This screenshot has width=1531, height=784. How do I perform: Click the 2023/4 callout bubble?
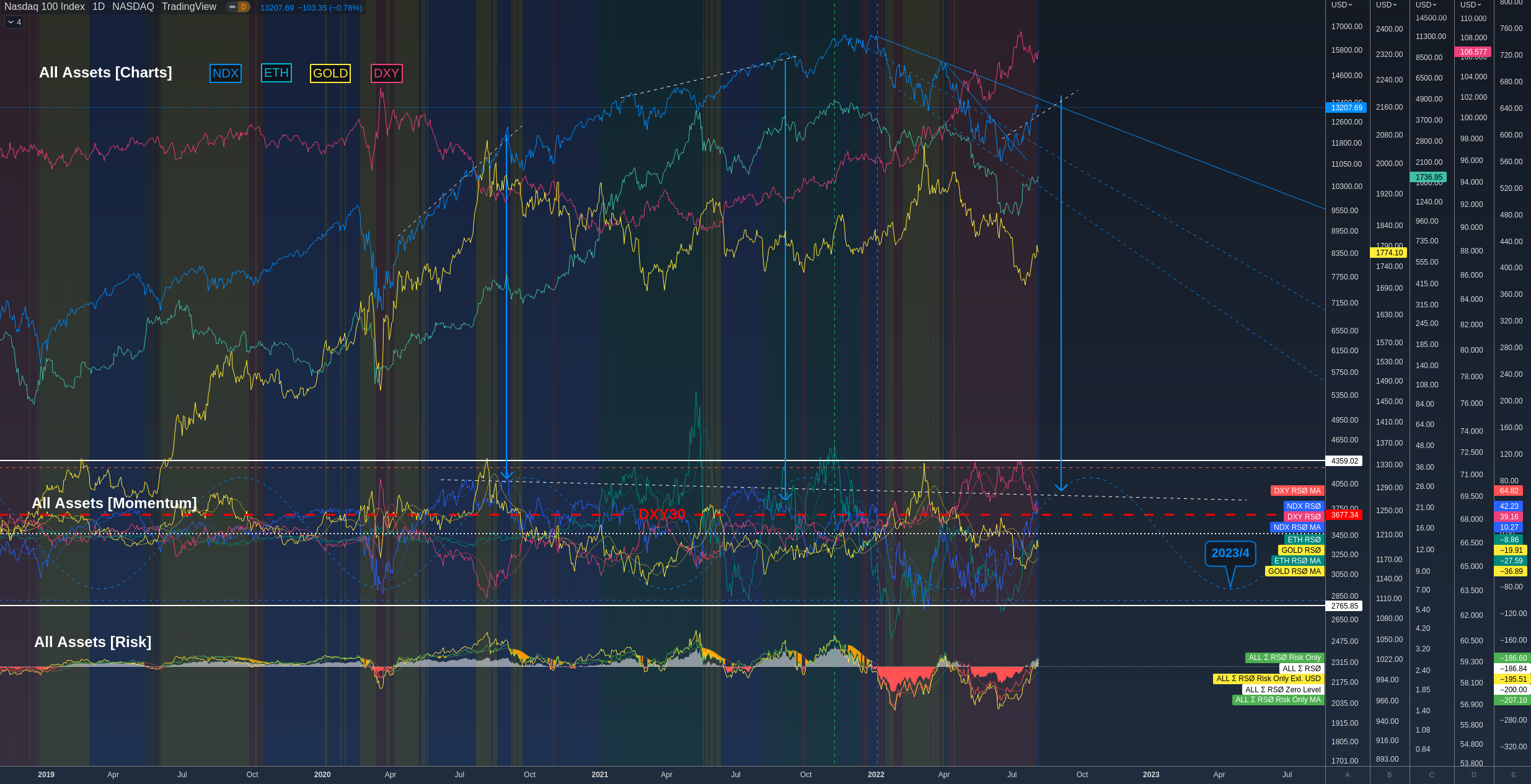(x=1230, y=553)
